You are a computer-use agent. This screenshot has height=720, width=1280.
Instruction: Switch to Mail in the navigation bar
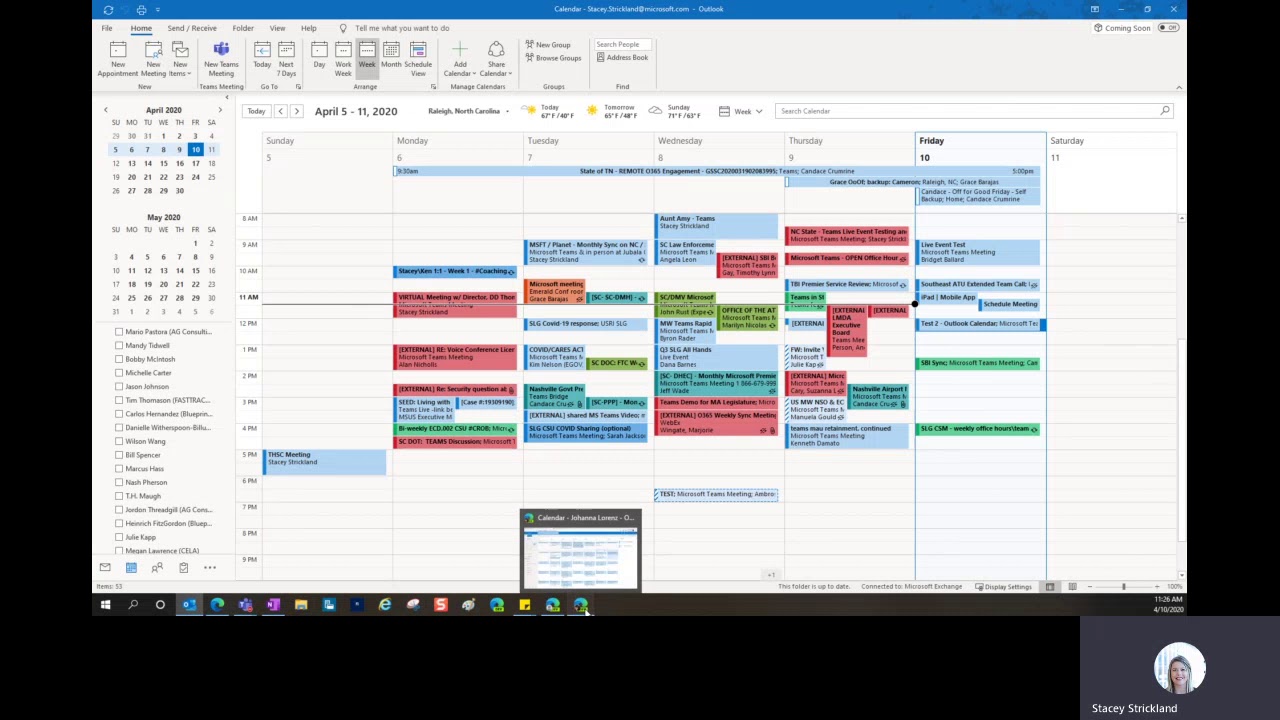pos(105,568)
